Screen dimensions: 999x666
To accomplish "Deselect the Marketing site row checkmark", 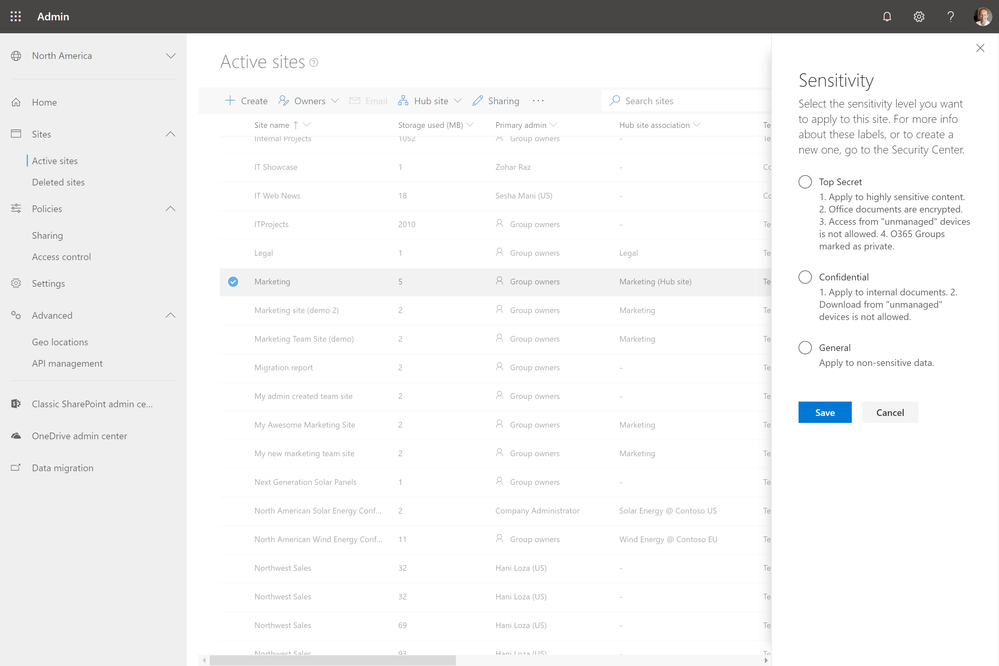I will coord(233,282).
